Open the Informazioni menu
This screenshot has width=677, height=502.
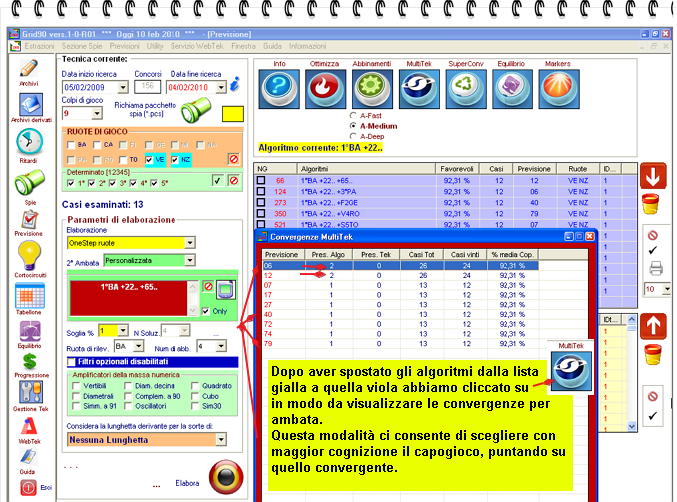307,46
